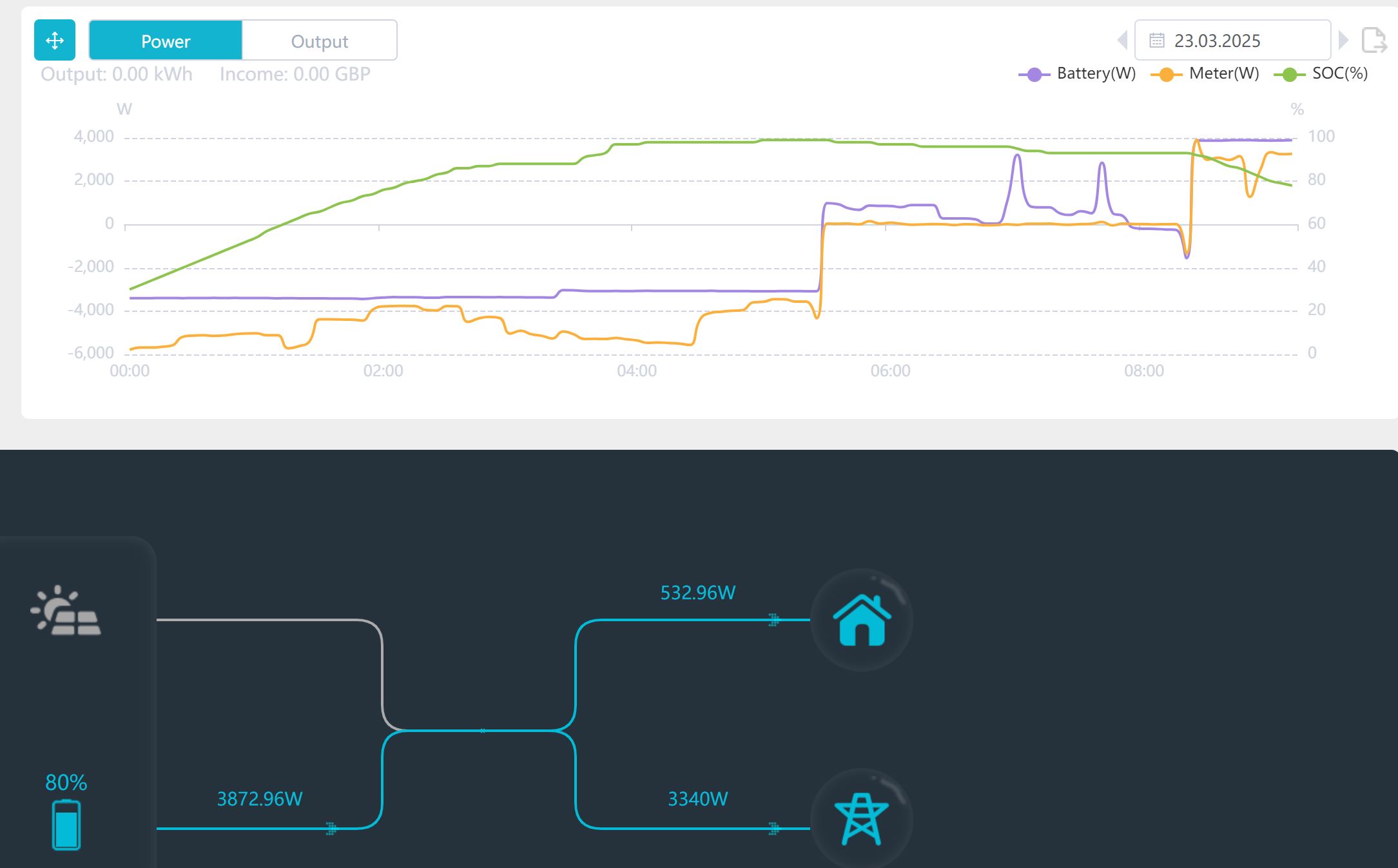This screenshot has width=1398, height=868.
Task: Click the -6,000 W axis label
Action: coord(91,353)
